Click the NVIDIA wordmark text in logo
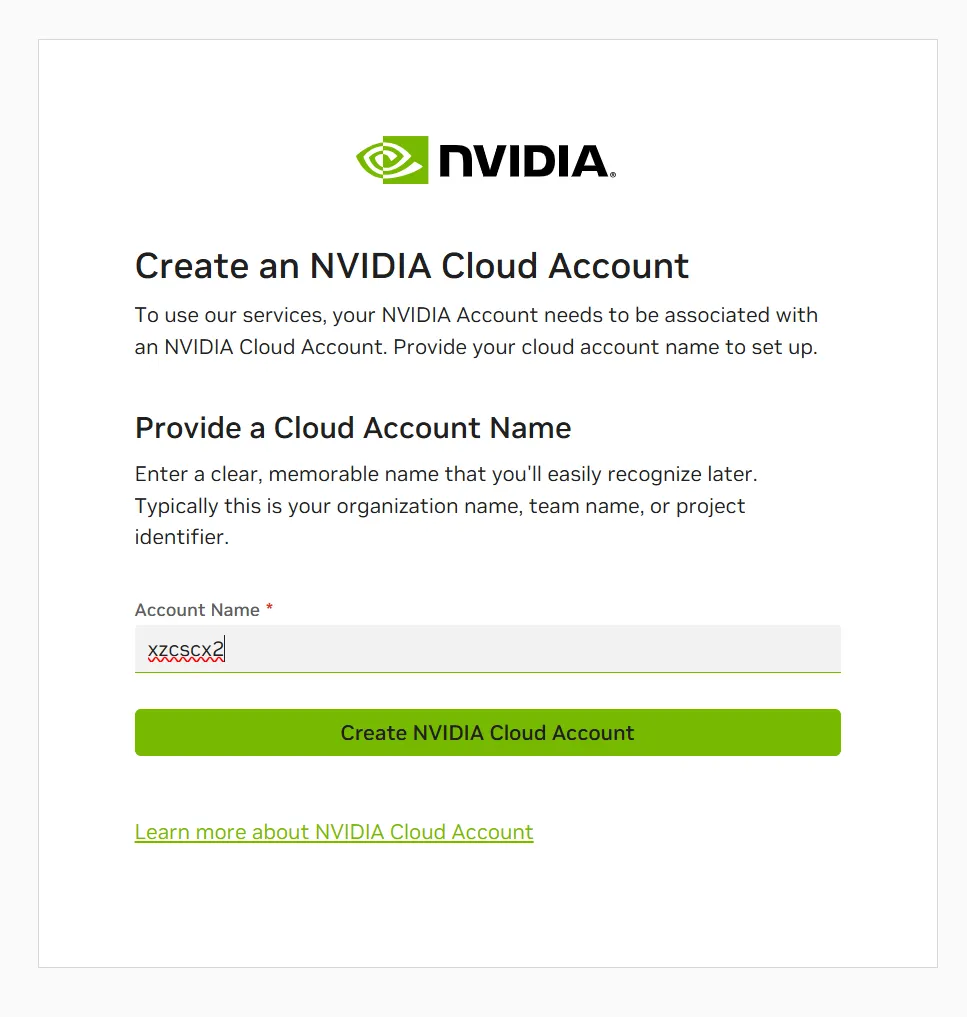The width and height of the screenshot is (967, 1017). (x=521, y=161)
